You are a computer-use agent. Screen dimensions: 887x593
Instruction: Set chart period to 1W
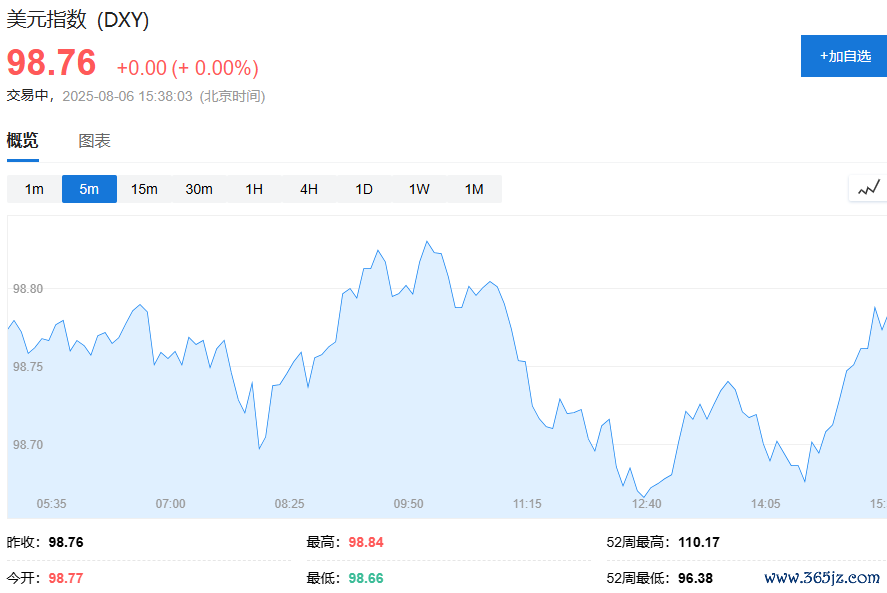419,189
